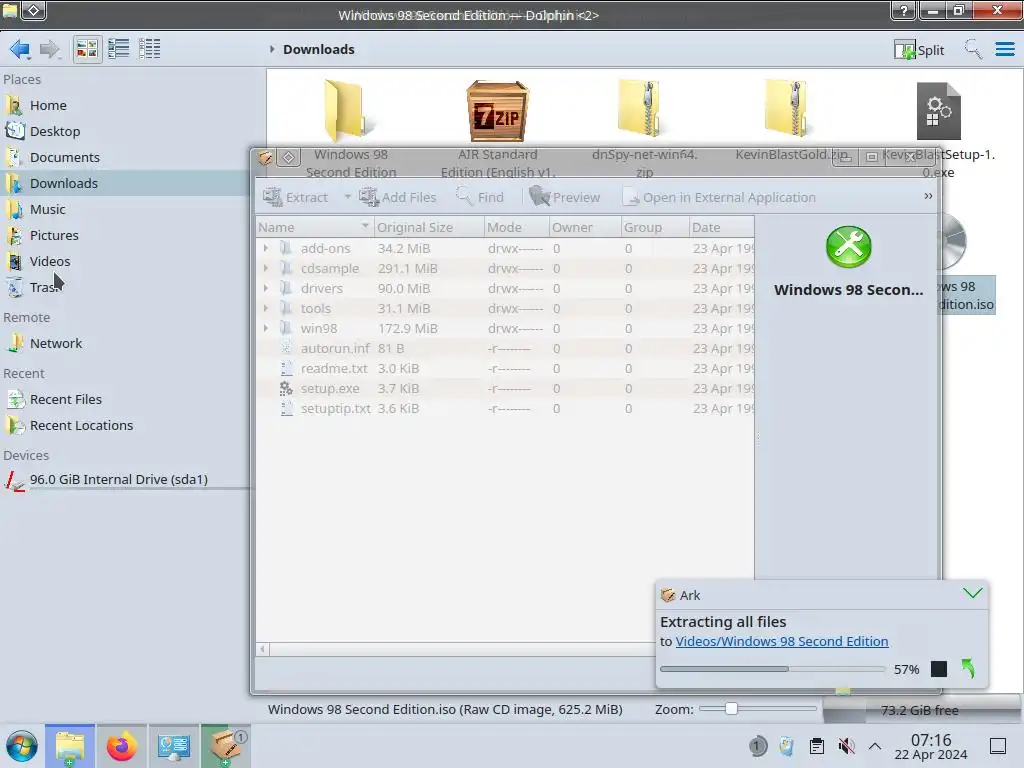Viewport: 1024px width, 768px height.
Task: Open Firefox from the taskbar
Action: tap(121, 746)
